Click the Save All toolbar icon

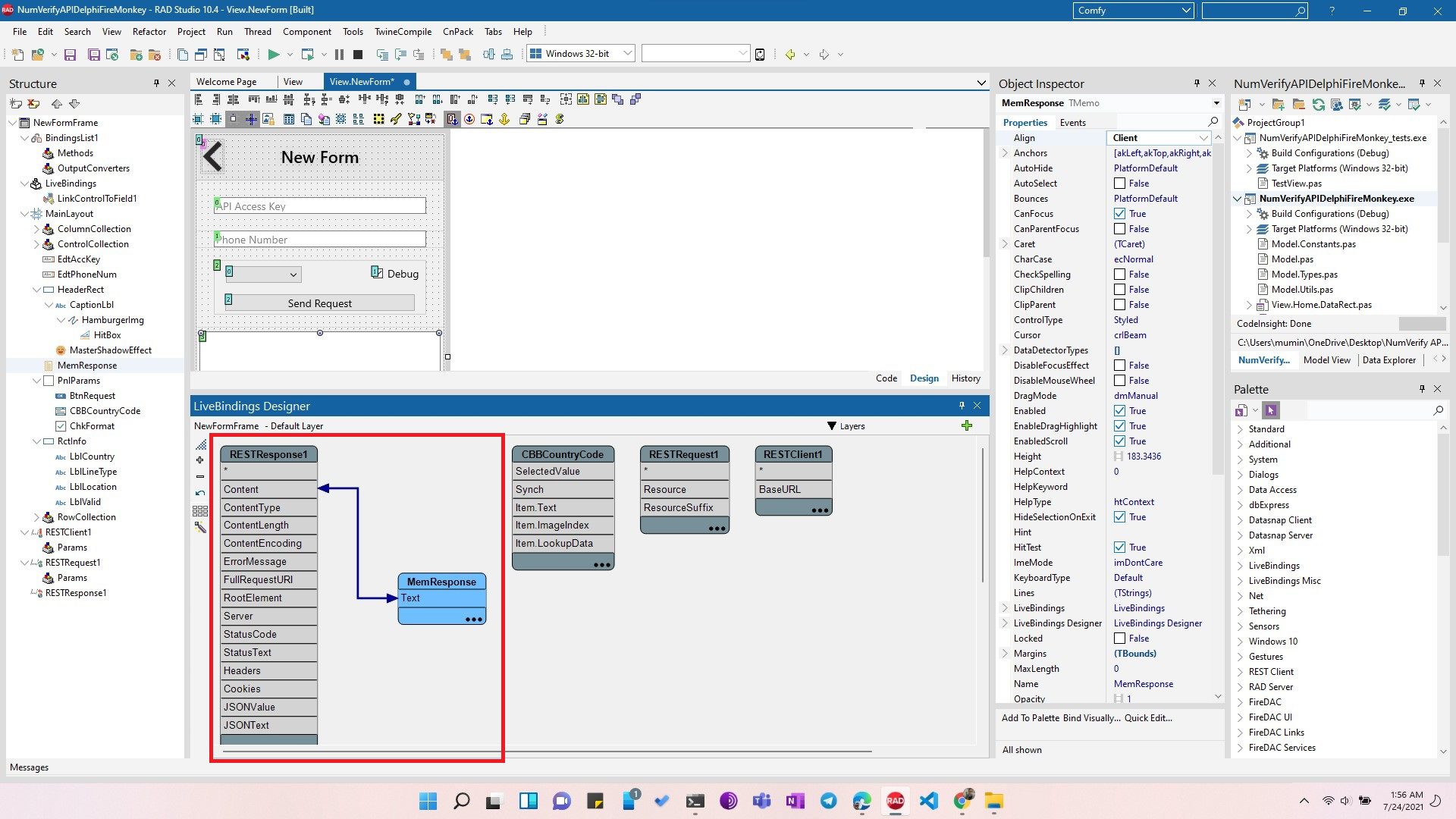(x=94, y=55)
